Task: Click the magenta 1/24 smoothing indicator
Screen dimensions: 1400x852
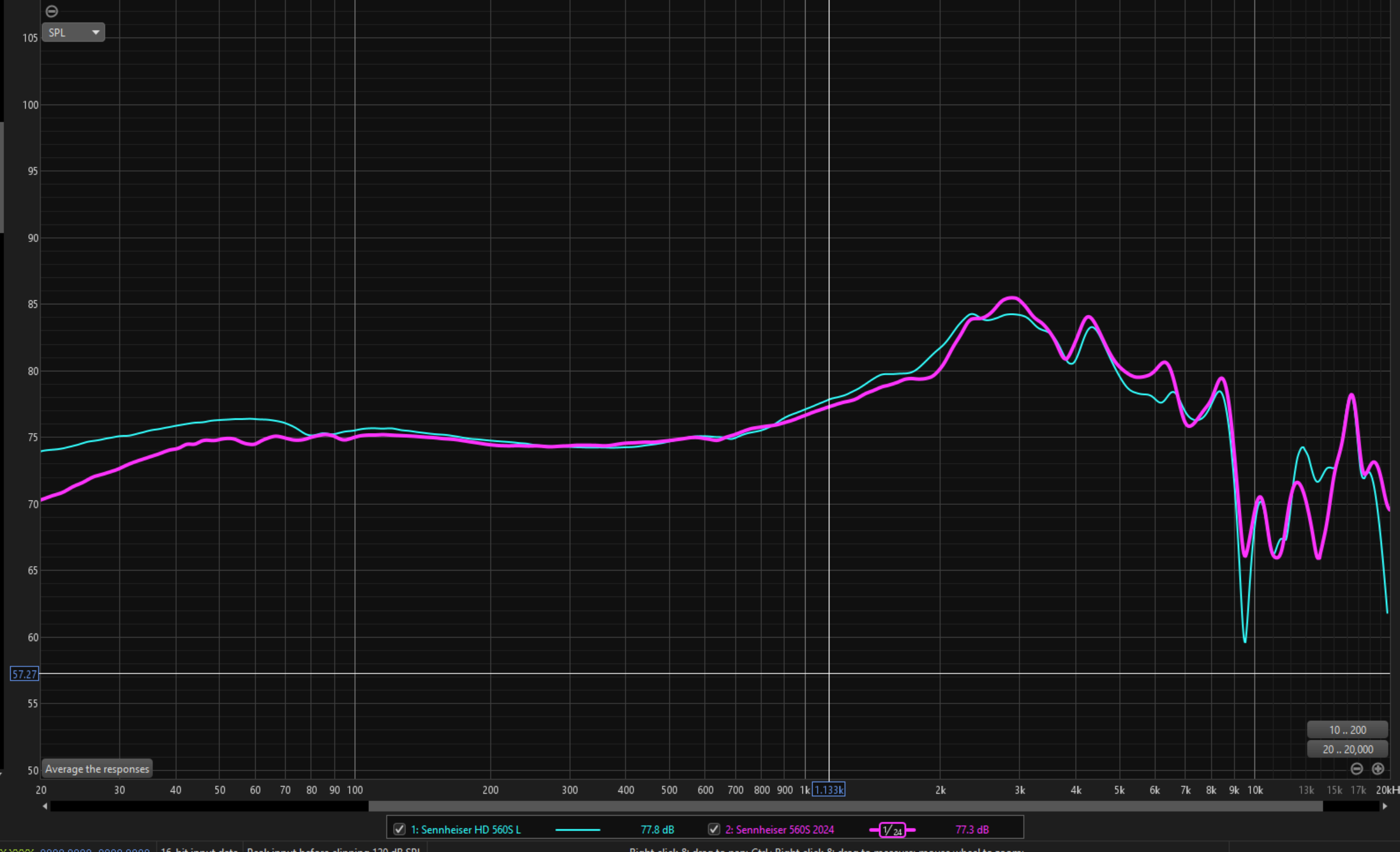Action: pos(892,830)
